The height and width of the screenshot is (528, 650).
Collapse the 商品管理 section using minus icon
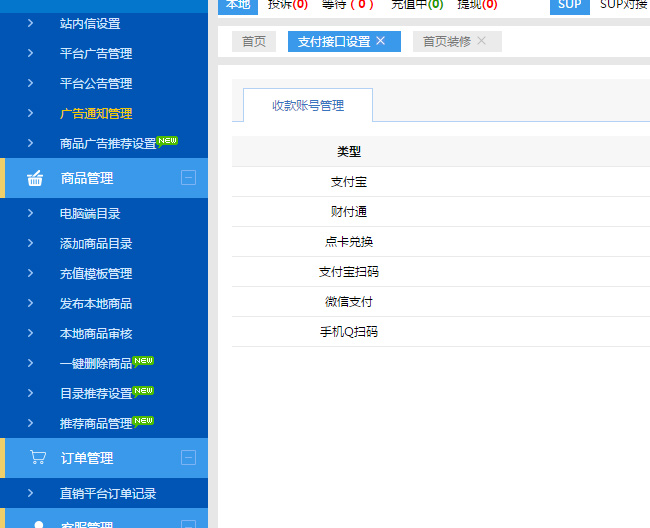188,178
